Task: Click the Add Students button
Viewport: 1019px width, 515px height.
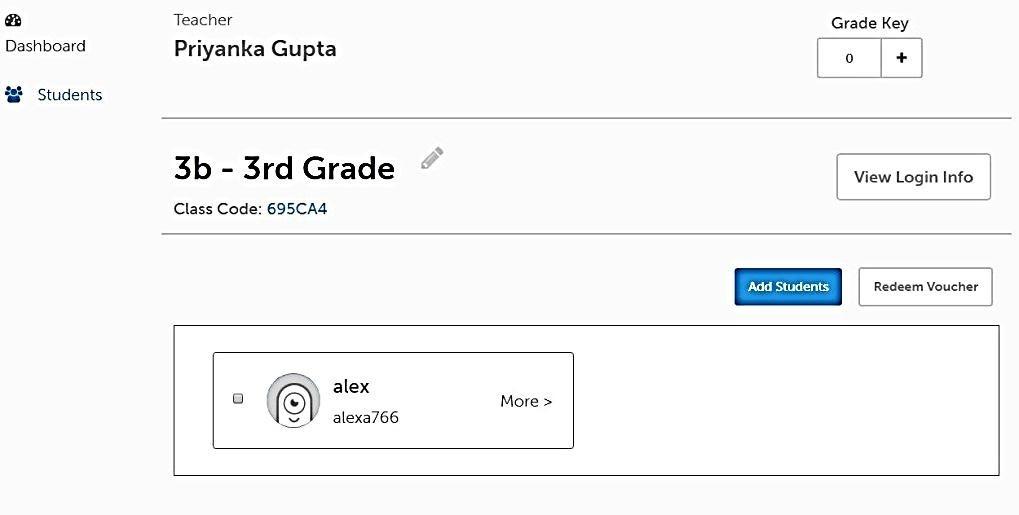Action: point(788,287)
